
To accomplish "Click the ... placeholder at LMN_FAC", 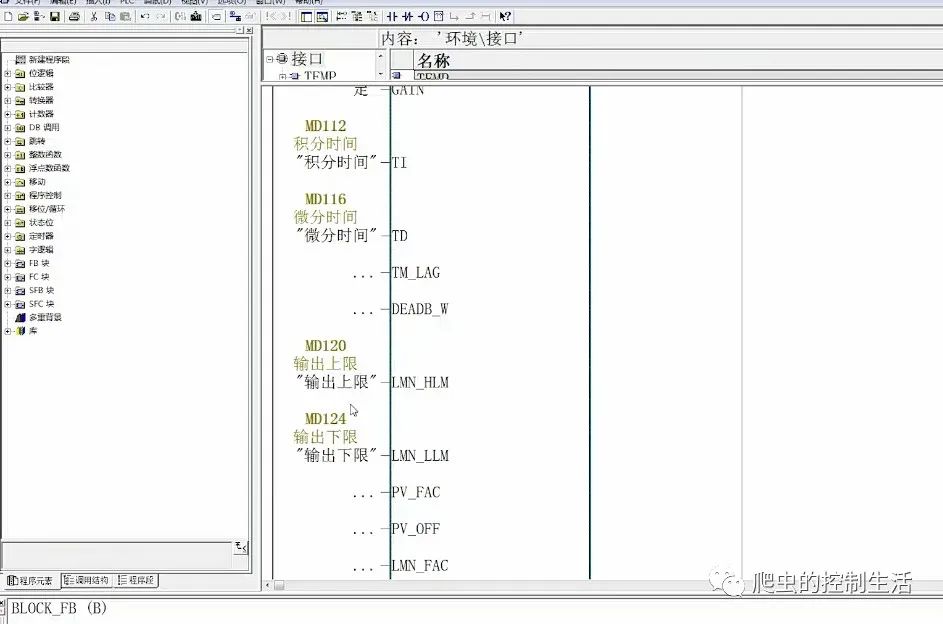I will pos(363,569).
